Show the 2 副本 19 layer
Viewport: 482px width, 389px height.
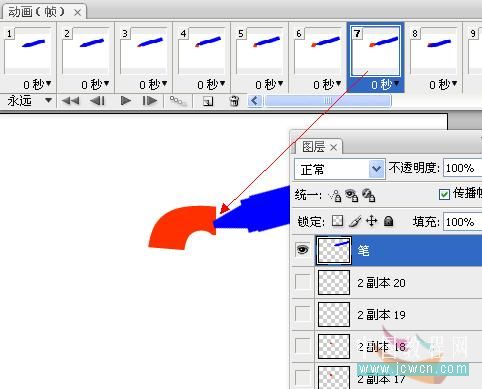pos(303,314)
